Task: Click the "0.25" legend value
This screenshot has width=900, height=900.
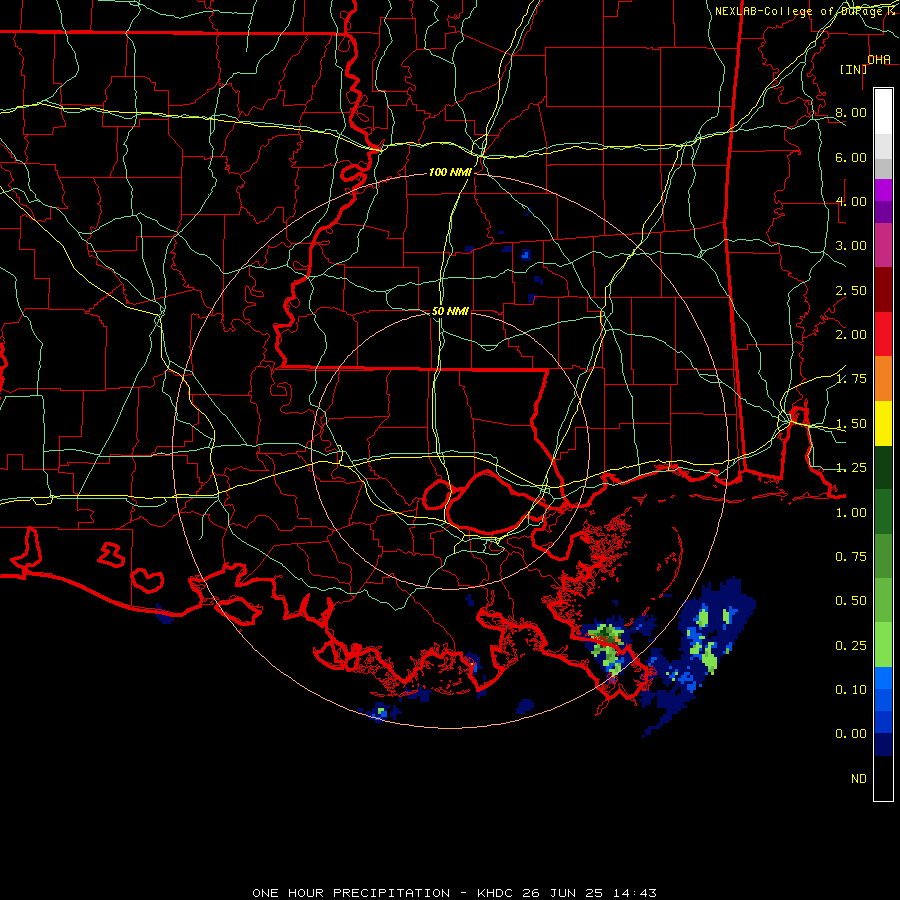Action: coord(851,646)
